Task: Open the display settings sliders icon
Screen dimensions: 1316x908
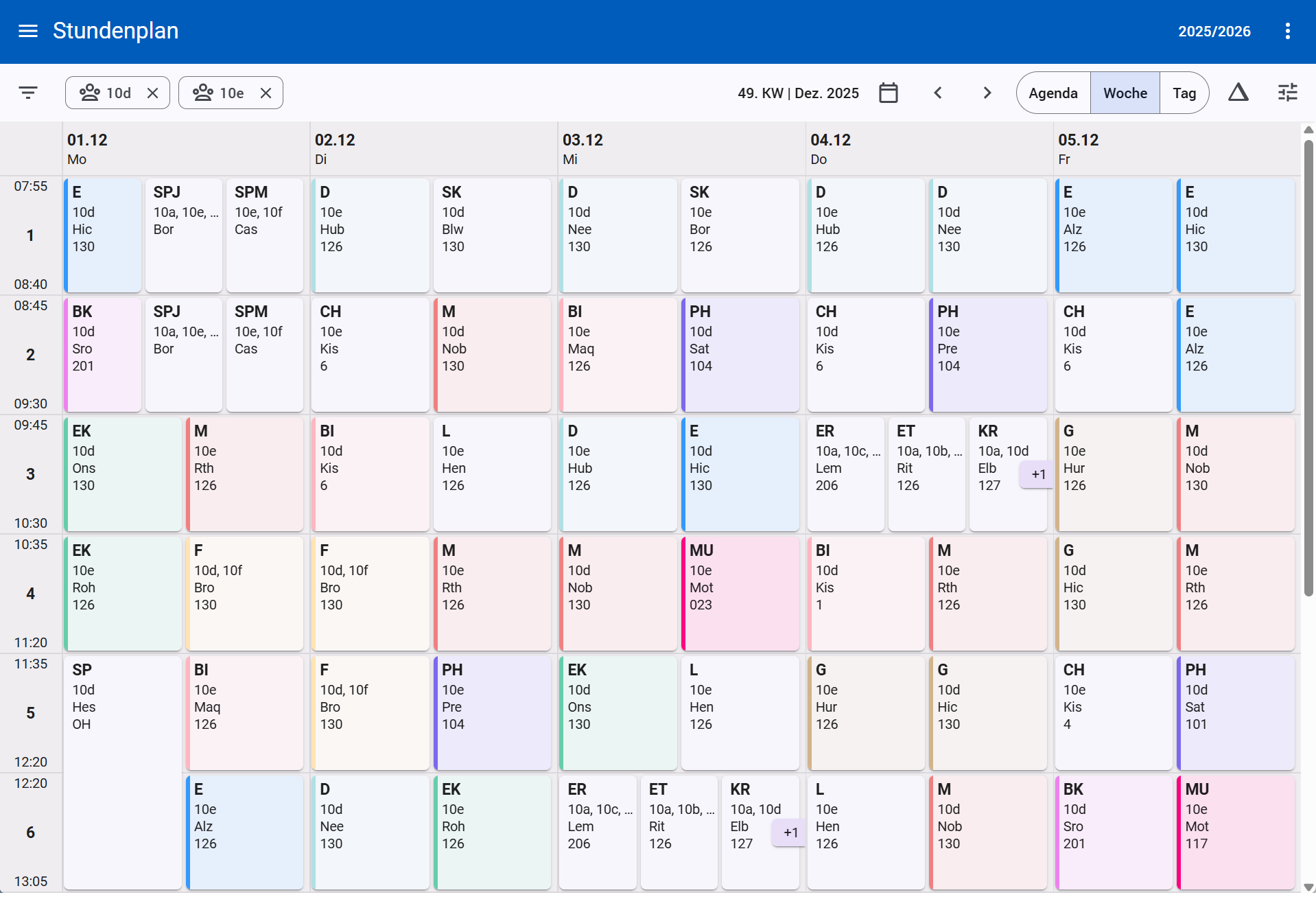Action: [1287, 93]
